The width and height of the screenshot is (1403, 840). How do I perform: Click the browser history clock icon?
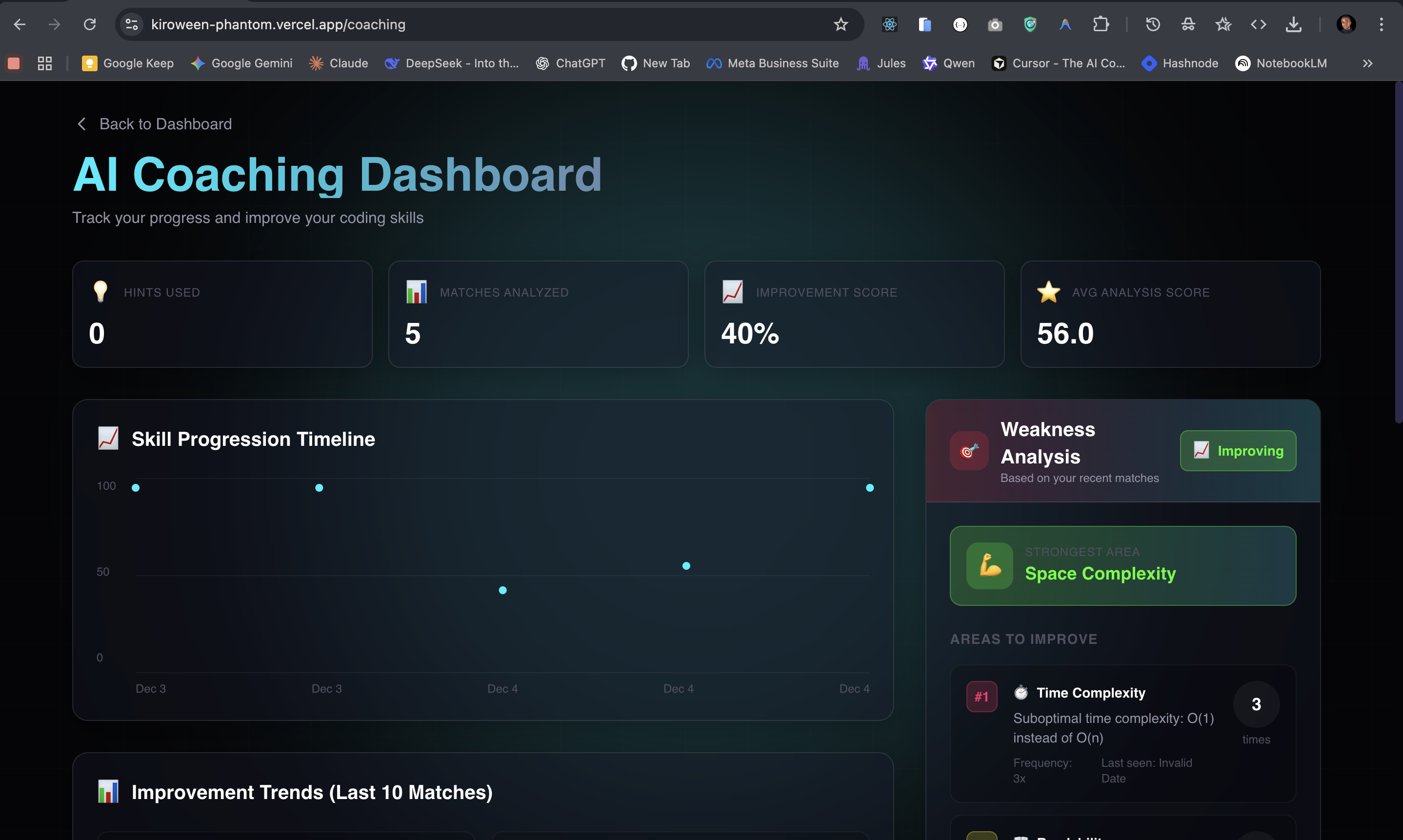tap(1153, 24)
